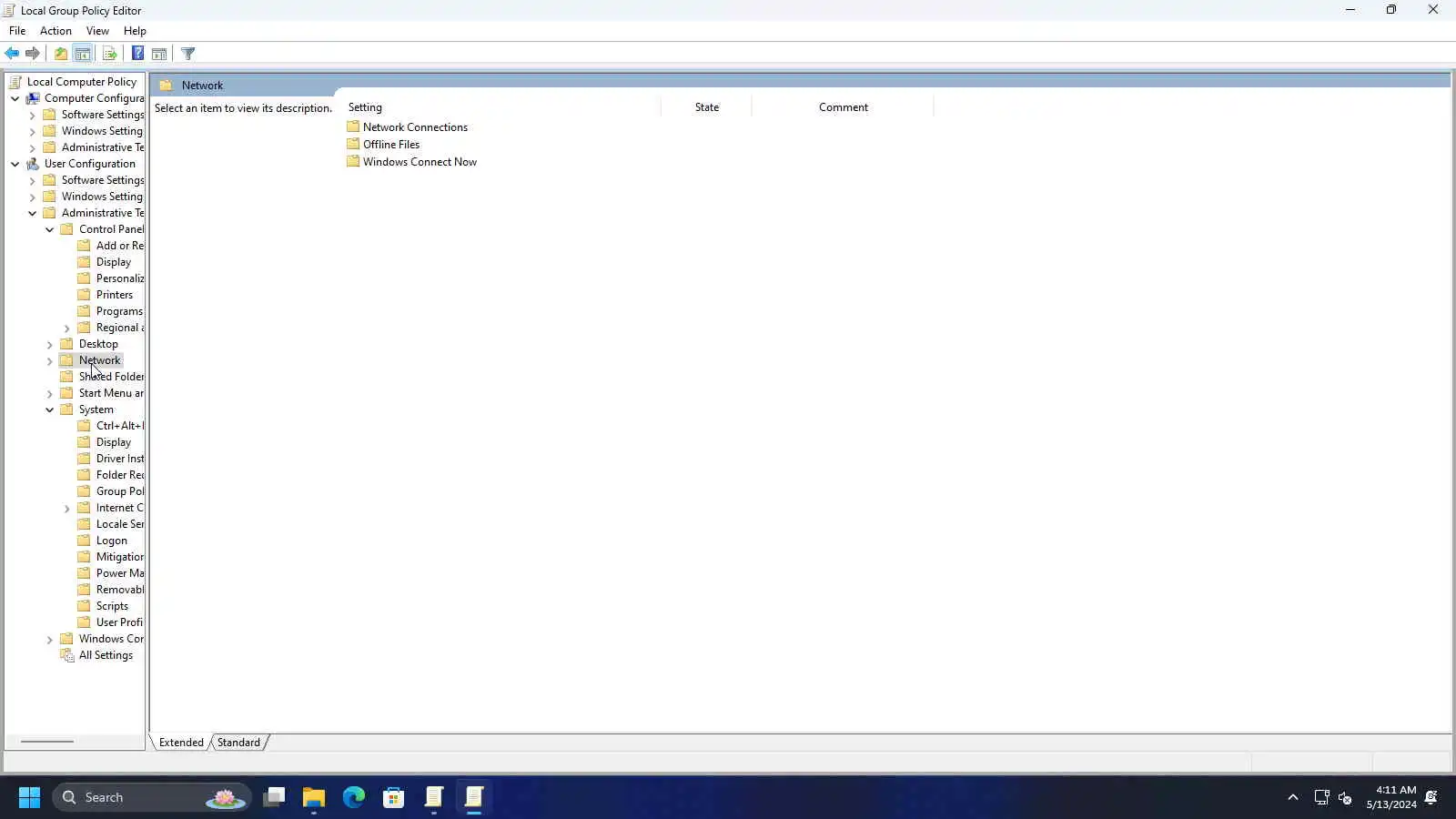Select the Offline Files row
The image size is (1456, 819).
tap(383, 145)
